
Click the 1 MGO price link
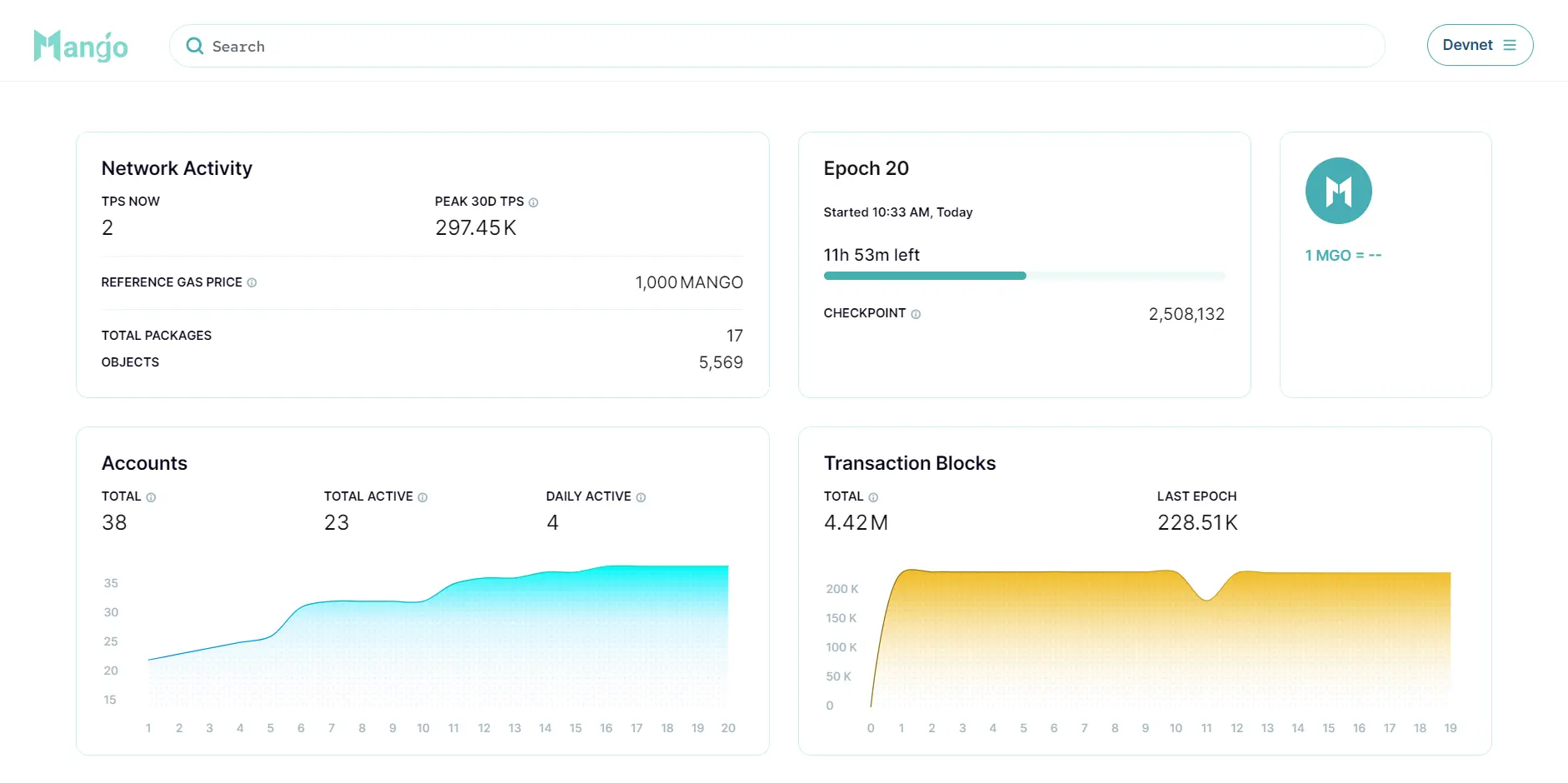1341,255
